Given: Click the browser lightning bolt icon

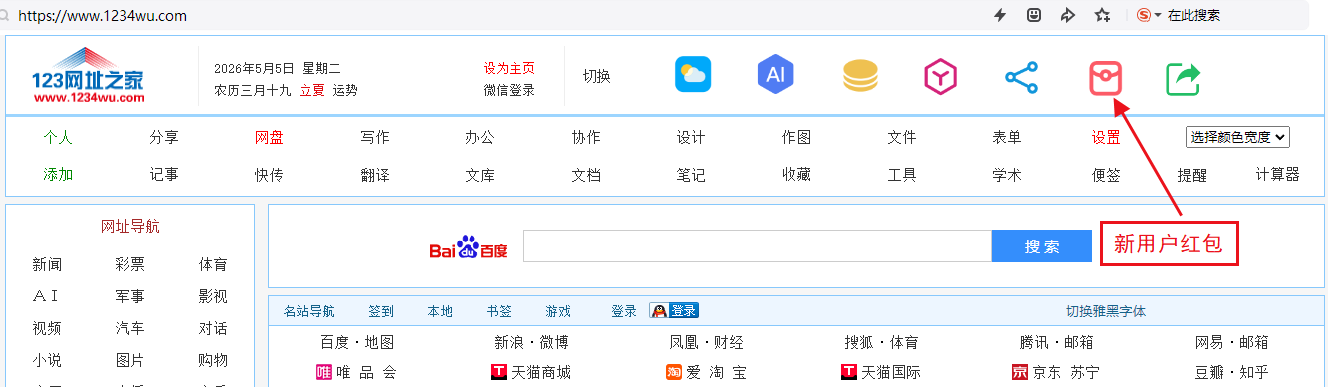Looking at the screenshot, I should (999, 15).
